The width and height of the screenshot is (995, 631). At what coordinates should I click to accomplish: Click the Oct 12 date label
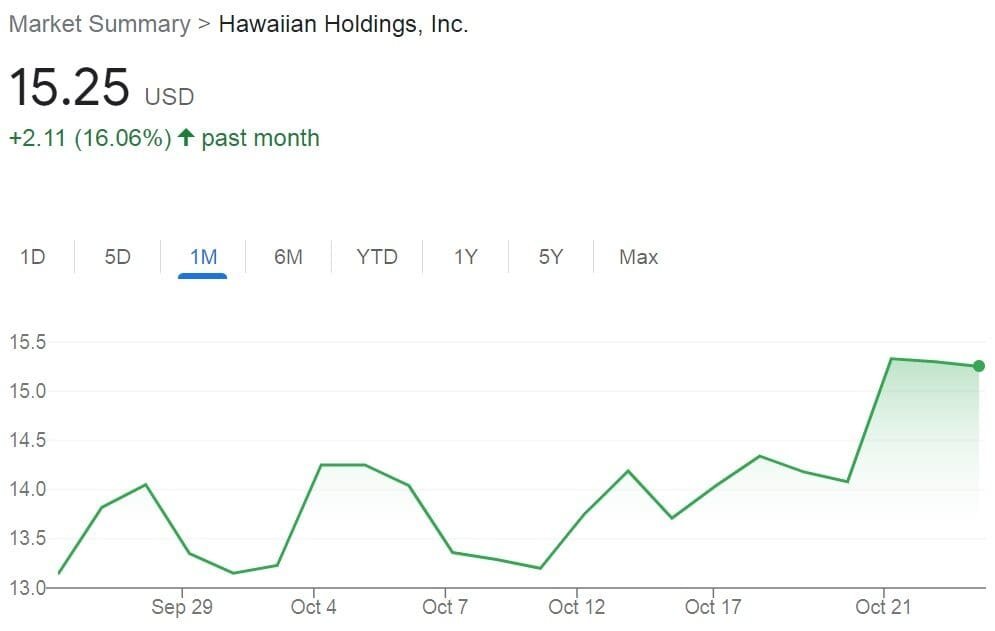tap(577, 607)
